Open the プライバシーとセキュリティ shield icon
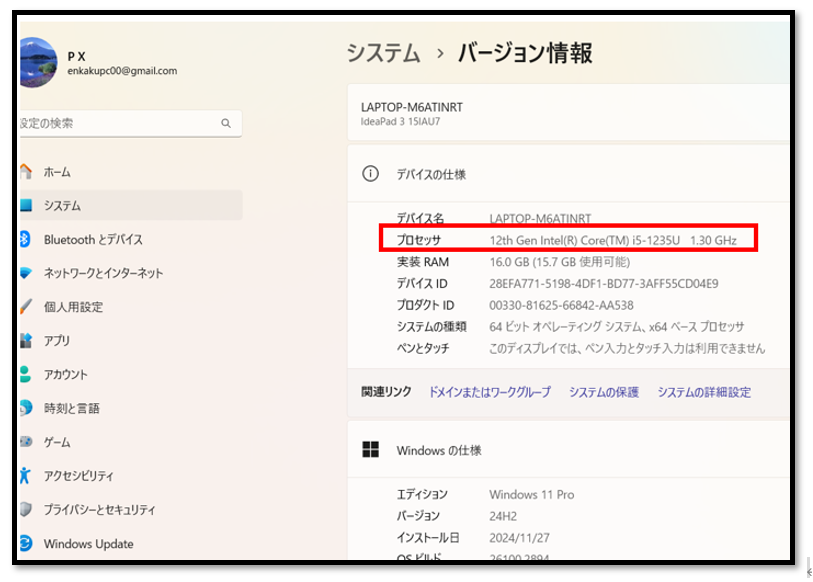 coord(25,509)
